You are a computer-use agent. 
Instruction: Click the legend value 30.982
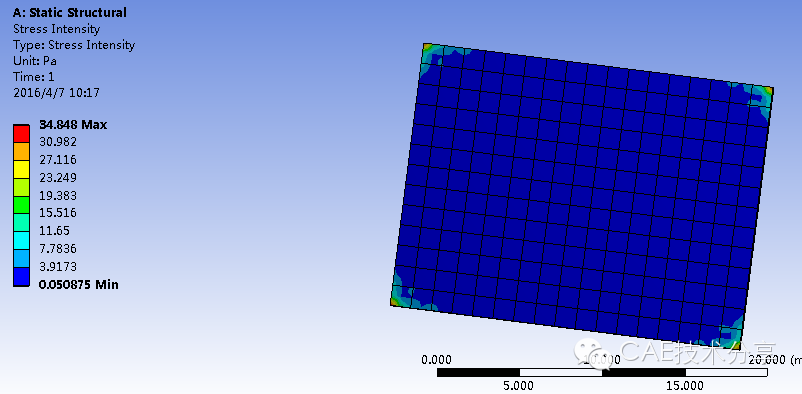pos(58,142)
